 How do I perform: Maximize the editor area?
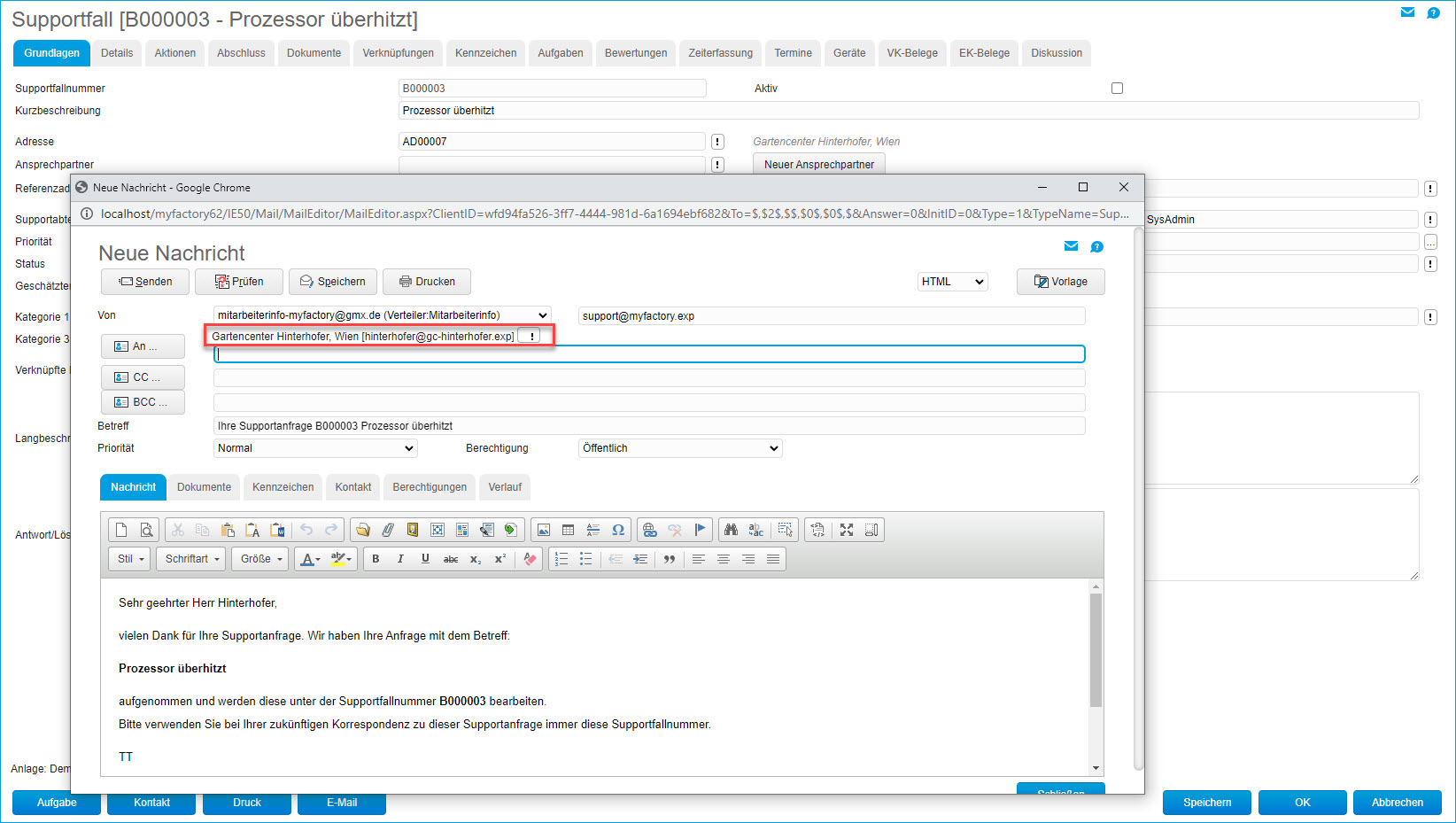[x=847, y=530]
